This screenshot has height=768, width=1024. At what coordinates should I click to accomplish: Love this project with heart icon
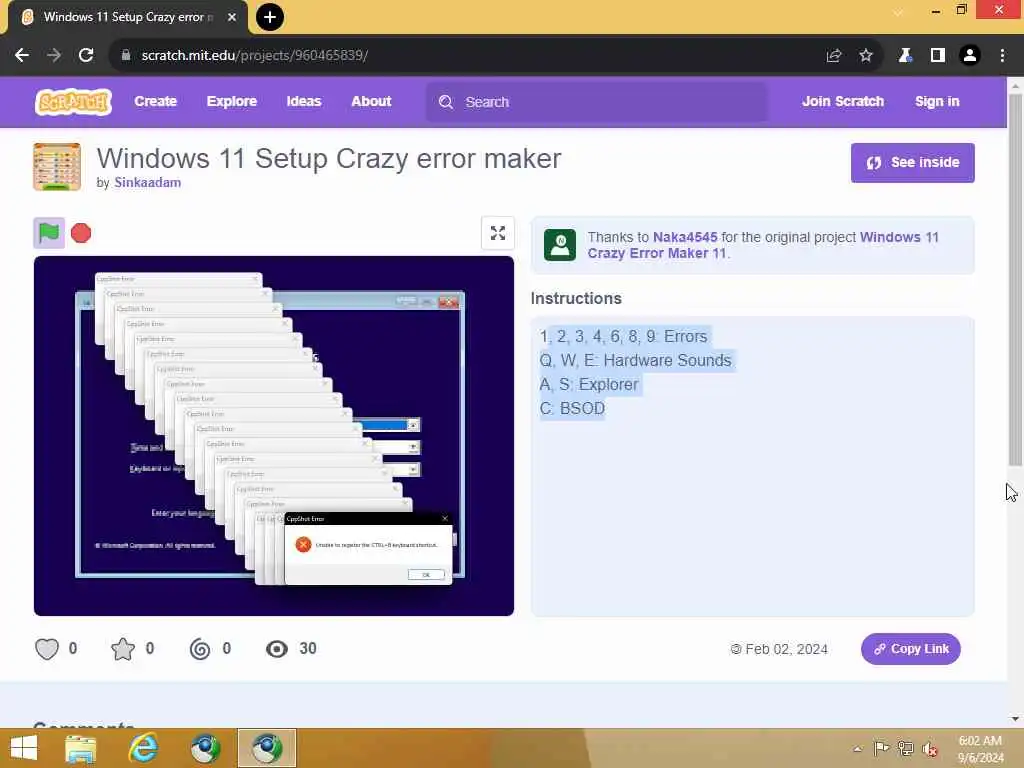coord(47,648)
